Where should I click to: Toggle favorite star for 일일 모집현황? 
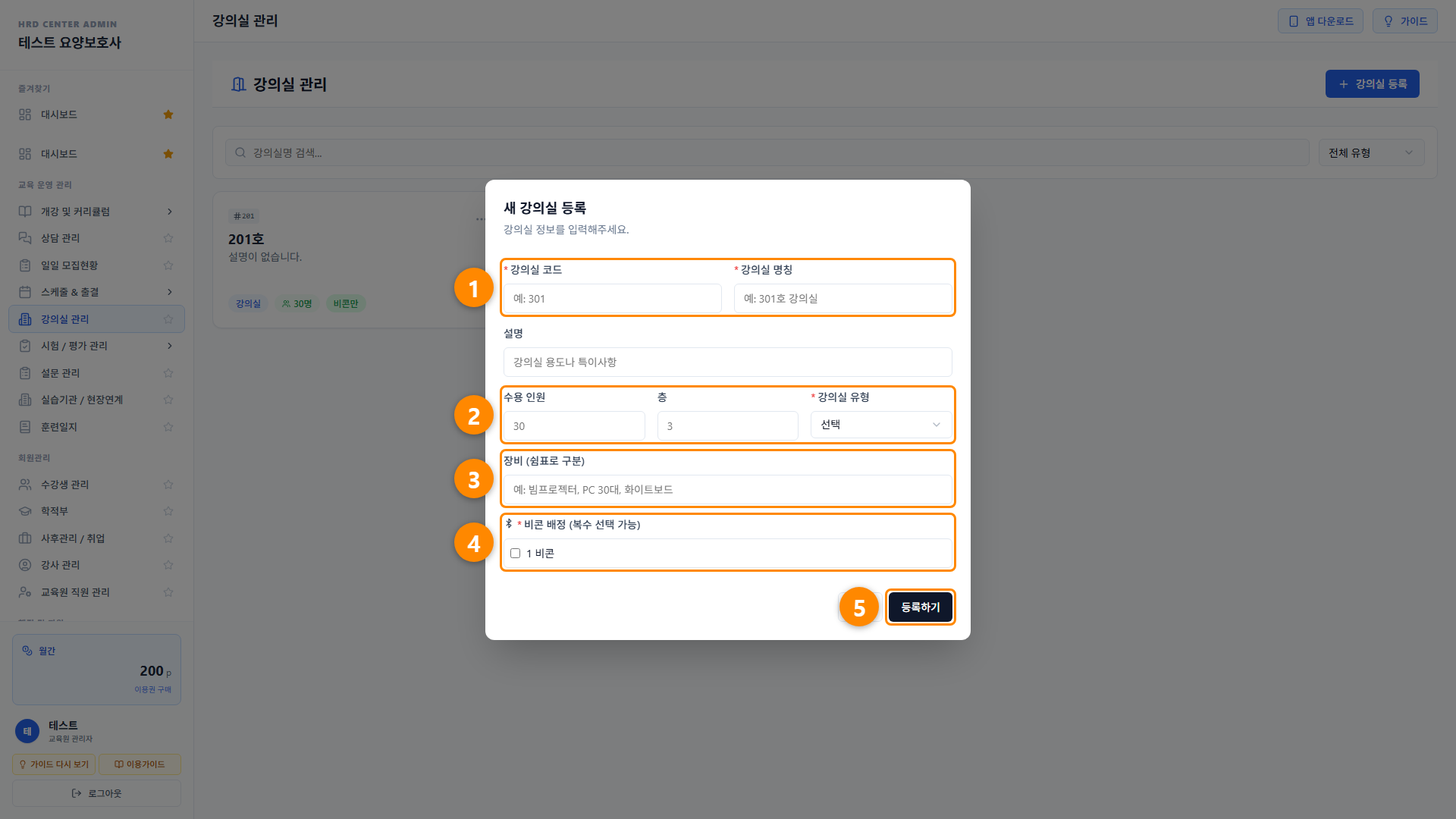click(168, 265)
